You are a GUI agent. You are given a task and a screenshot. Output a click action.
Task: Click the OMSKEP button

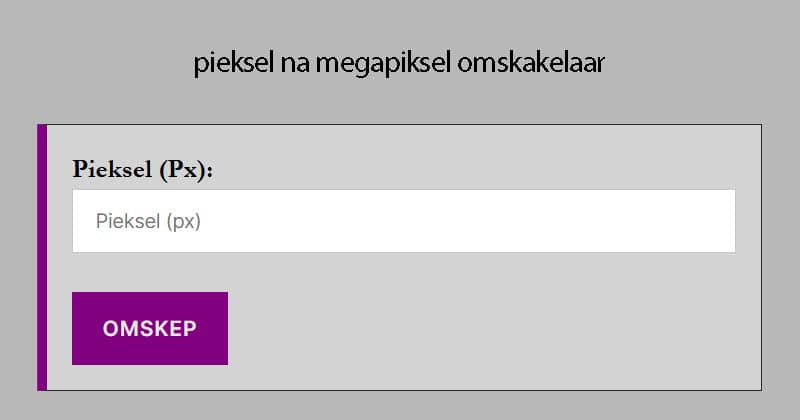pos(150,329)
